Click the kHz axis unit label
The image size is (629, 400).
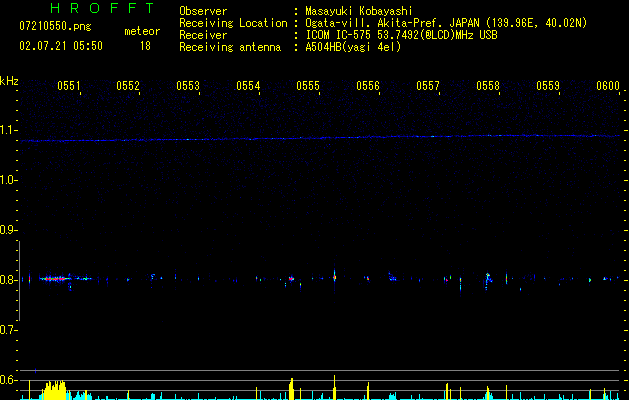[x=9, y=81]
